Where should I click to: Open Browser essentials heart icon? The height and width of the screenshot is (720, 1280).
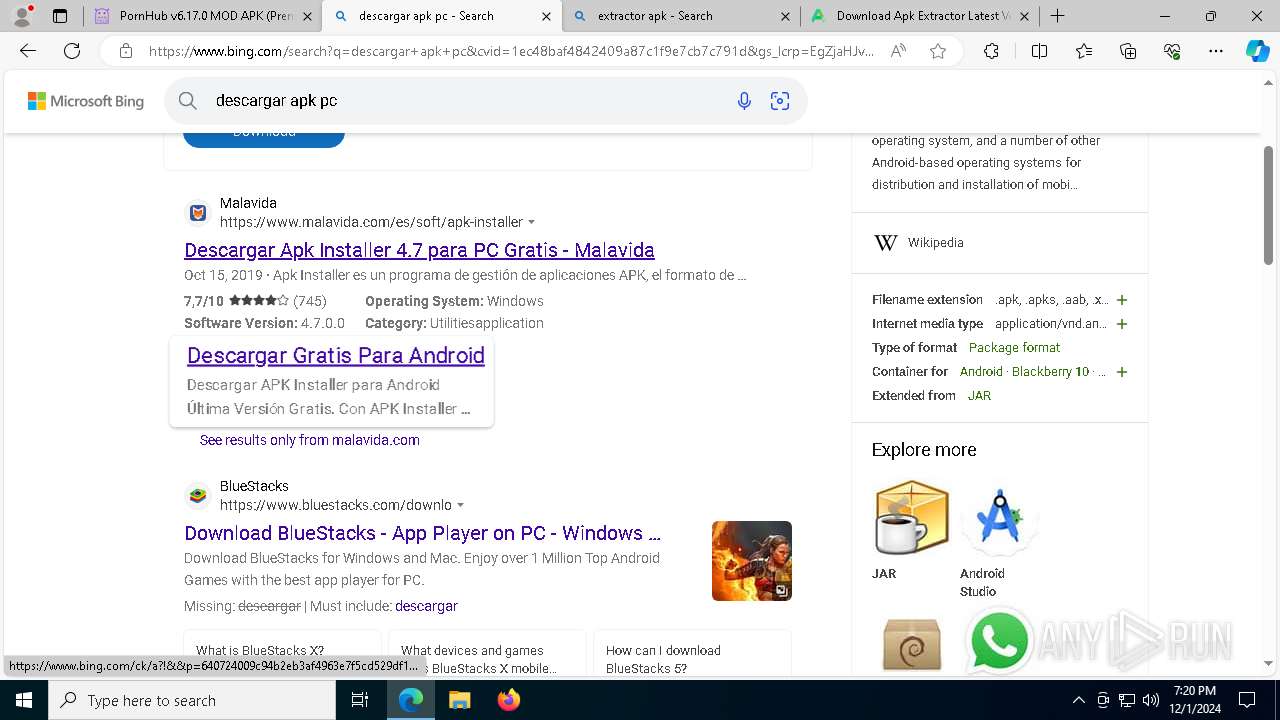1172,51
